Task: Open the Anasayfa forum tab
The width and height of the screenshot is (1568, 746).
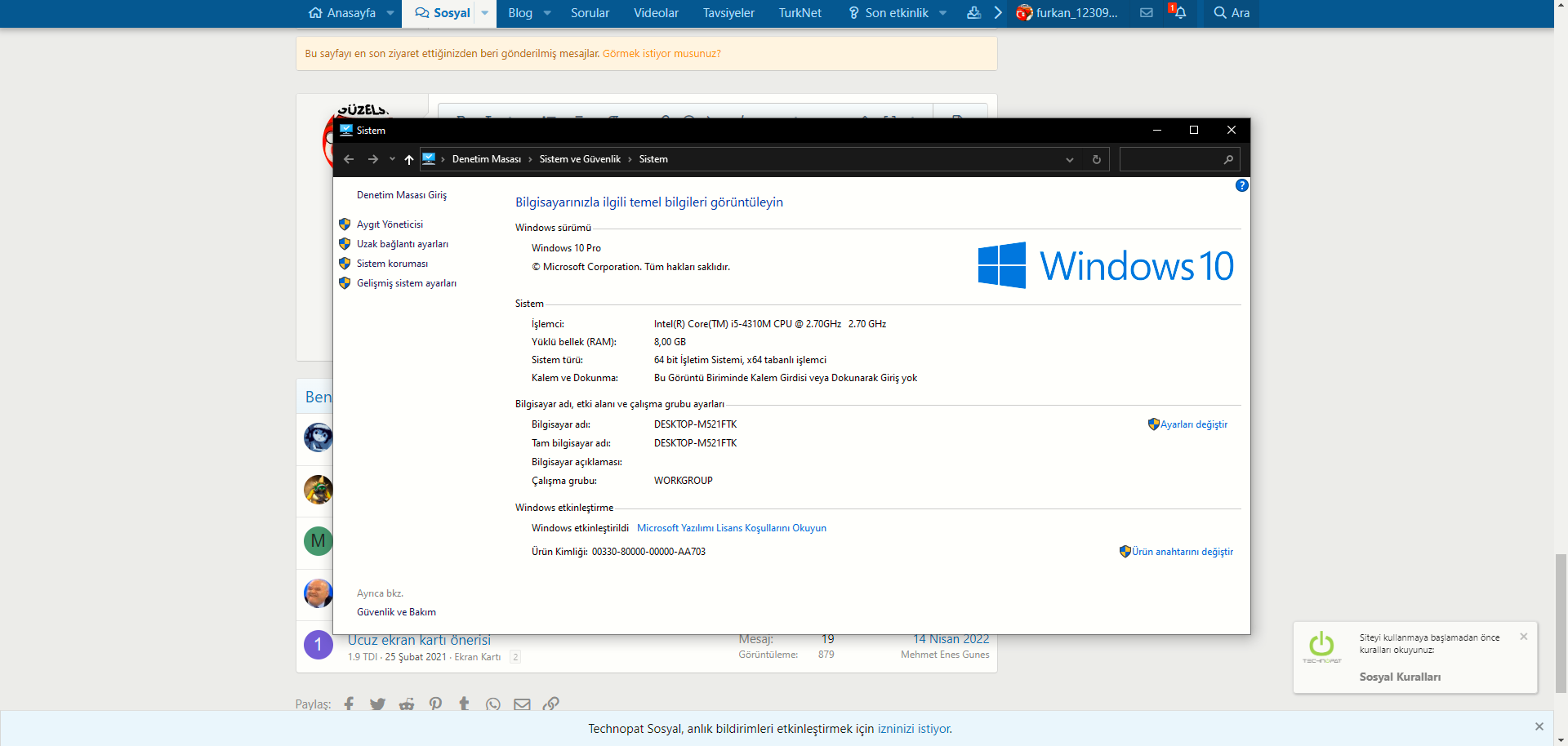Action: pos(342,13)
